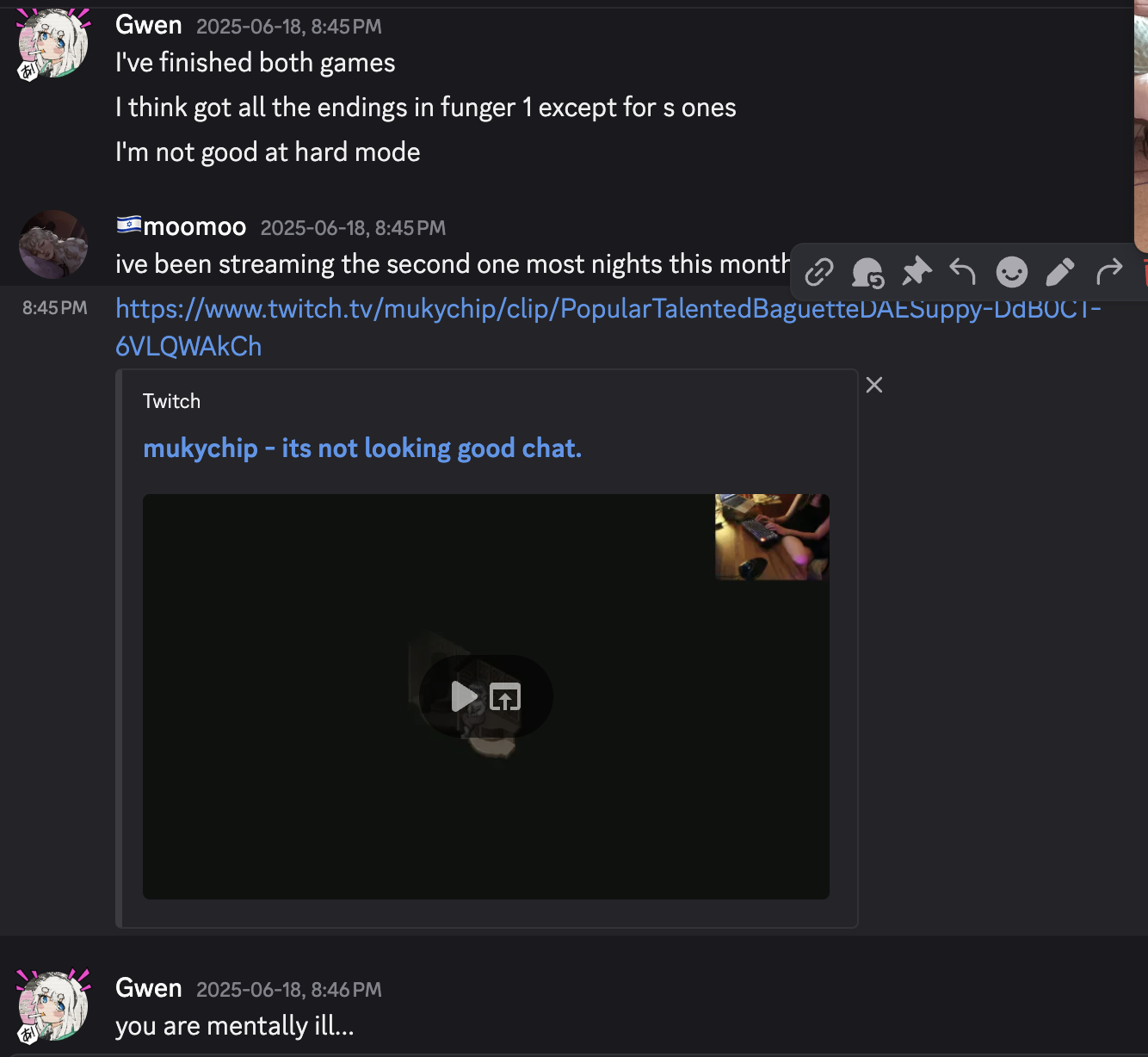Play the embedded Twitch clip

coord(464,696)
